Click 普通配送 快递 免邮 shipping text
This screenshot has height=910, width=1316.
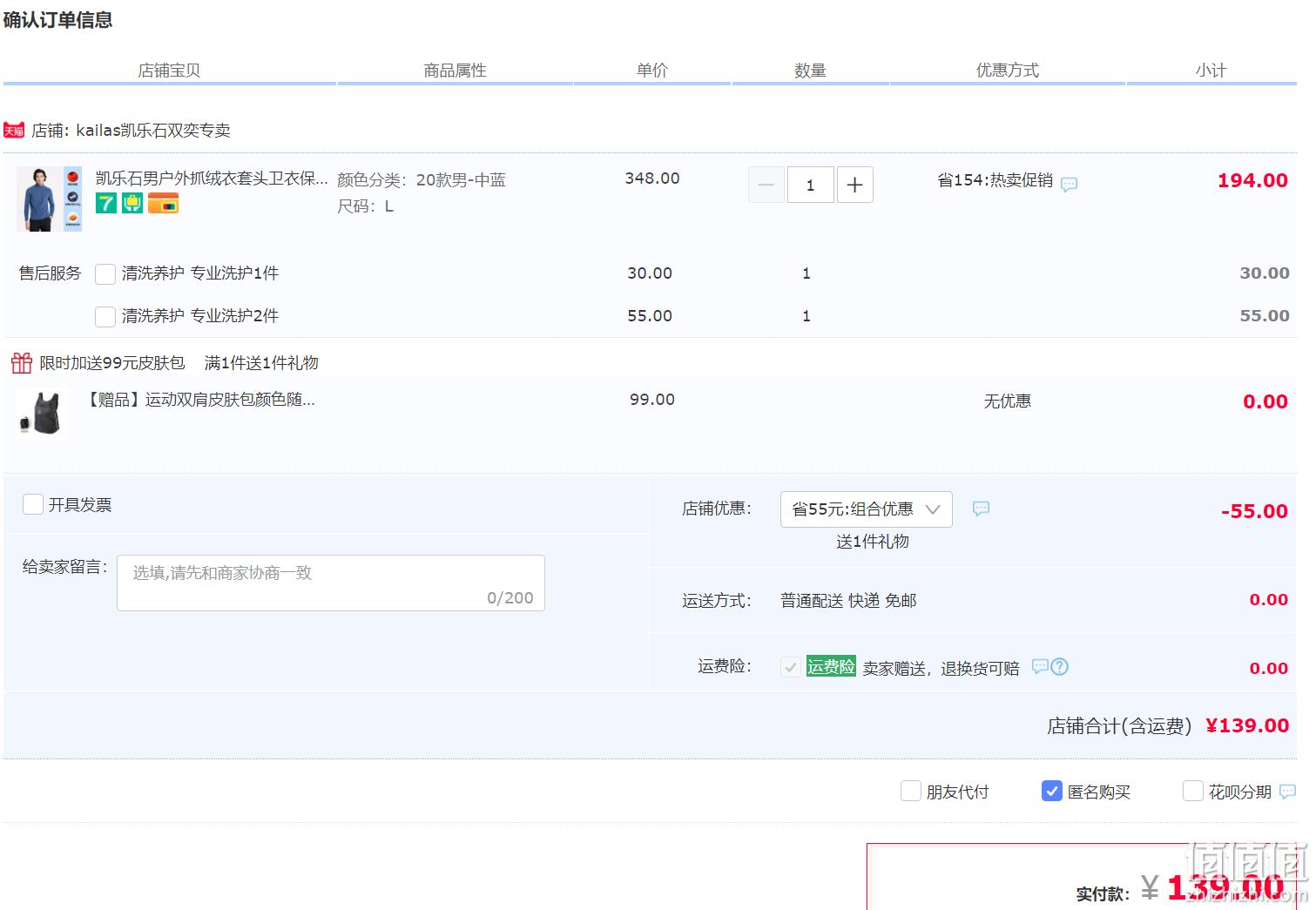[848, 601]
